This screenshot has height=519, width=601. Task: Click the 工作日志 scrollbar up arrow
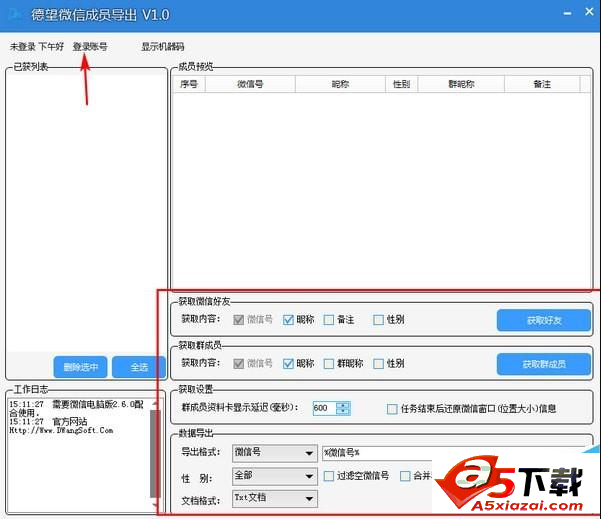(x=155, y=404)
